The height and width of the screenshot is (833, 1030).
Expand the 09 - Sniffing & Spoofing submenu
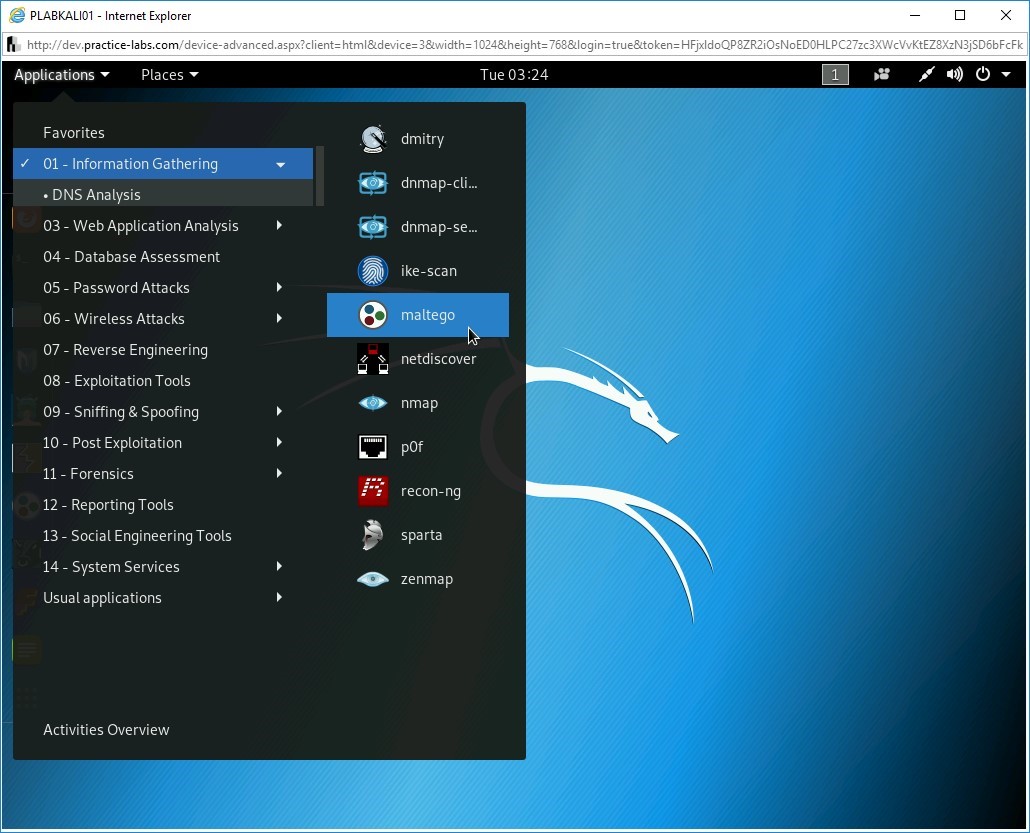(x=120, y=411)
